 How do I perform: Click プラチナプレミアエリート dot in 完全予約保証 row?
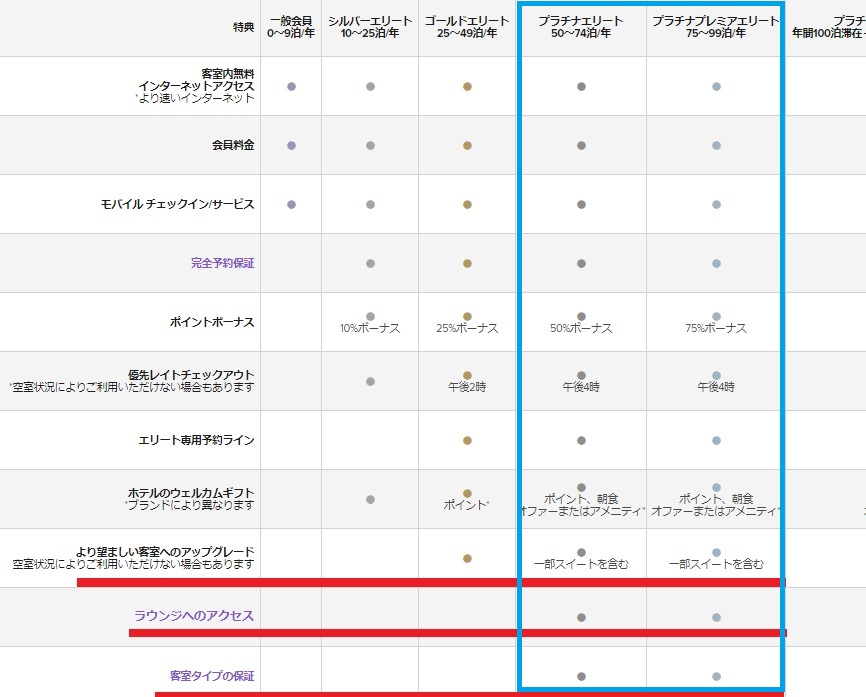point(716,263)
